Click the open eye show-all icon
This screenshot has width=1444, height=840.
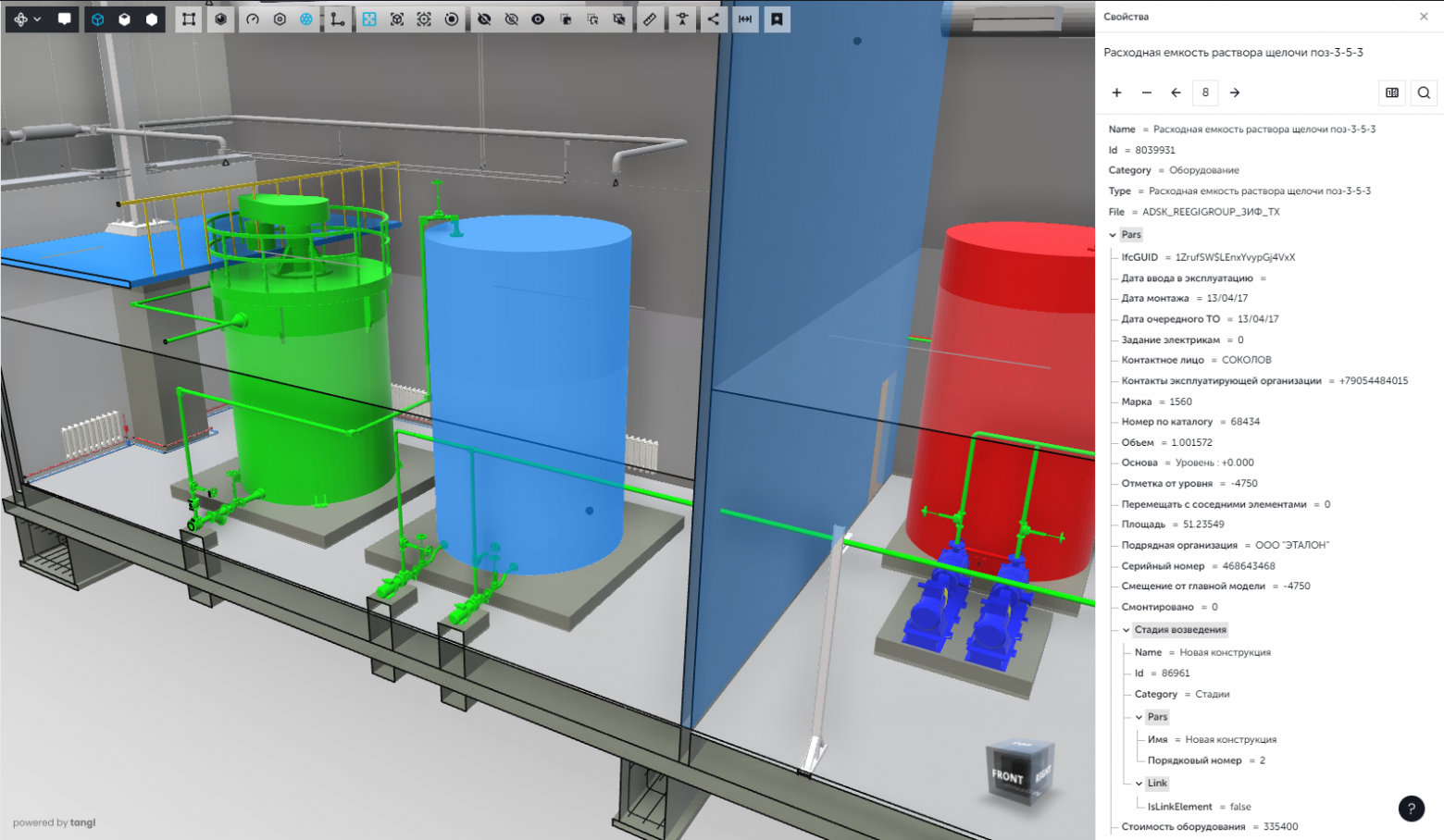[x=538, y=19]
